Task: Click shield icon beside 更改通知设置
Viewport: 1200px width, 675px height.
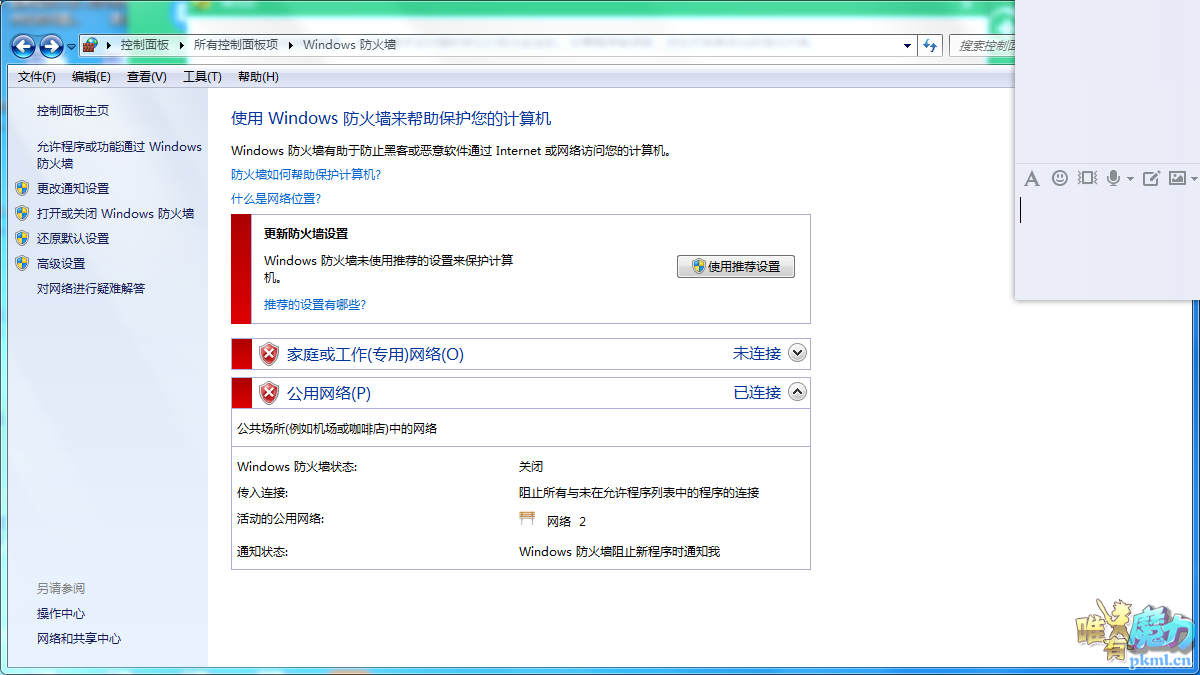Action: pos(22,188)
